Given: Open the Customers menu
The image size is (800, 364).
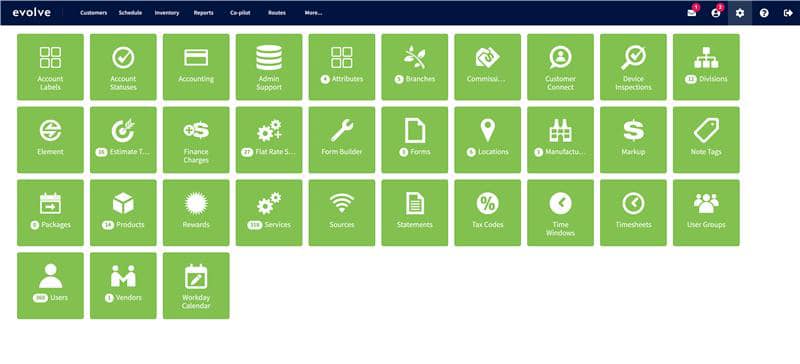Looking at the screenshot, I should pos(93,13).
